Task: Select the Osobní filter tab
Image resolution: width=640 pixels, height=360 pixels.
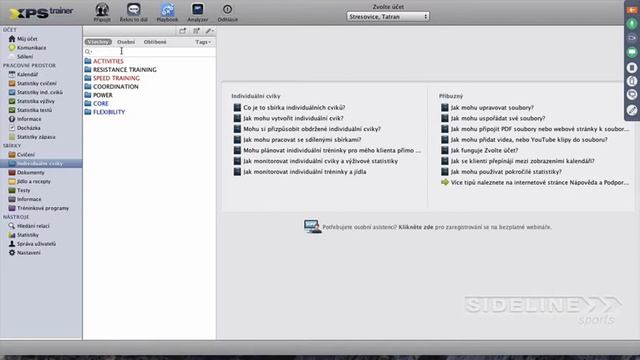Action: point(126,42)
